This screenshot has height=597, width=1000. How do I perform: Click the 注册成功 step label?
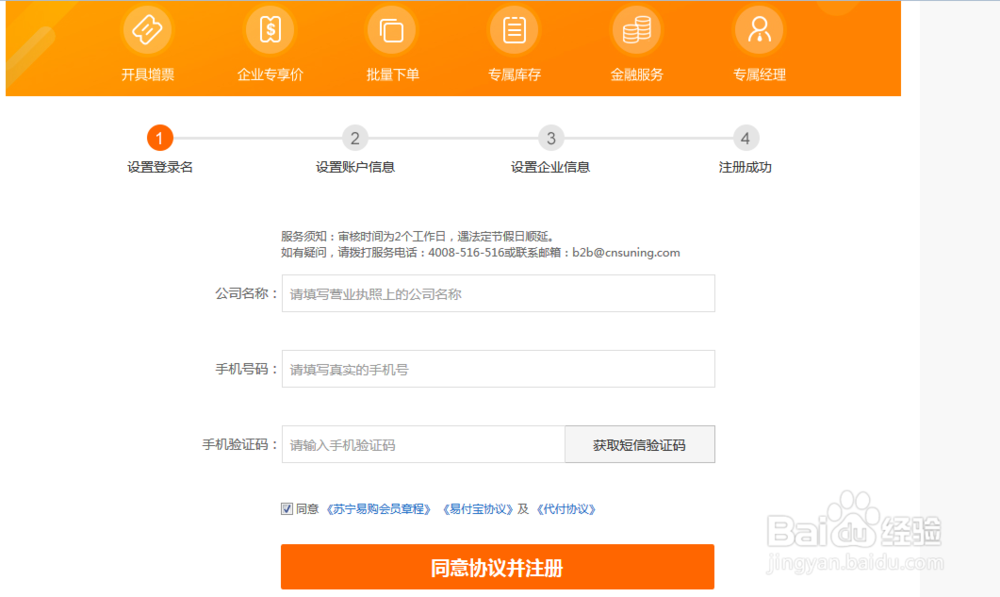tap(745, 167)
